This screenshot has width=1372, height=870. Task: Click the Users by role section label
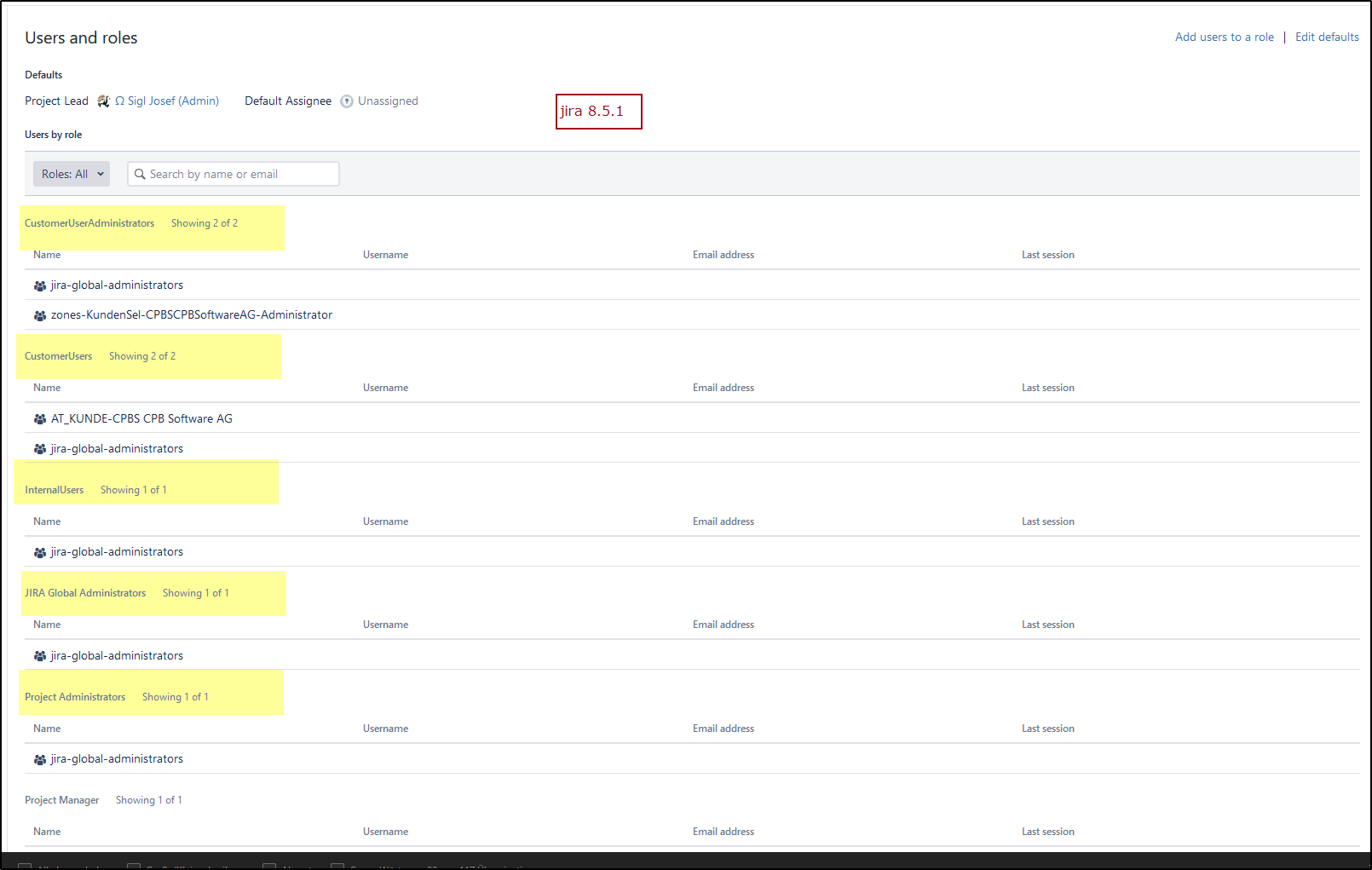pyautogui.click(x=54, y=135)
